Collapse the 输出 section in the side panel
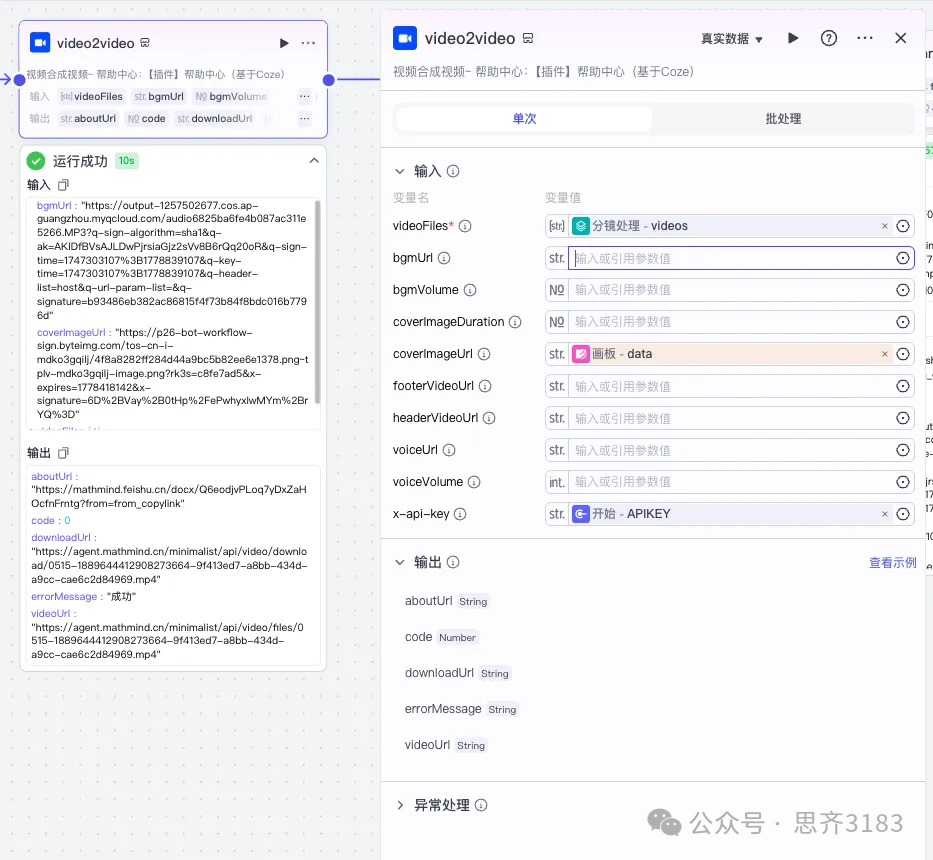This screenshot has height=860, width=933. (399, 562)
